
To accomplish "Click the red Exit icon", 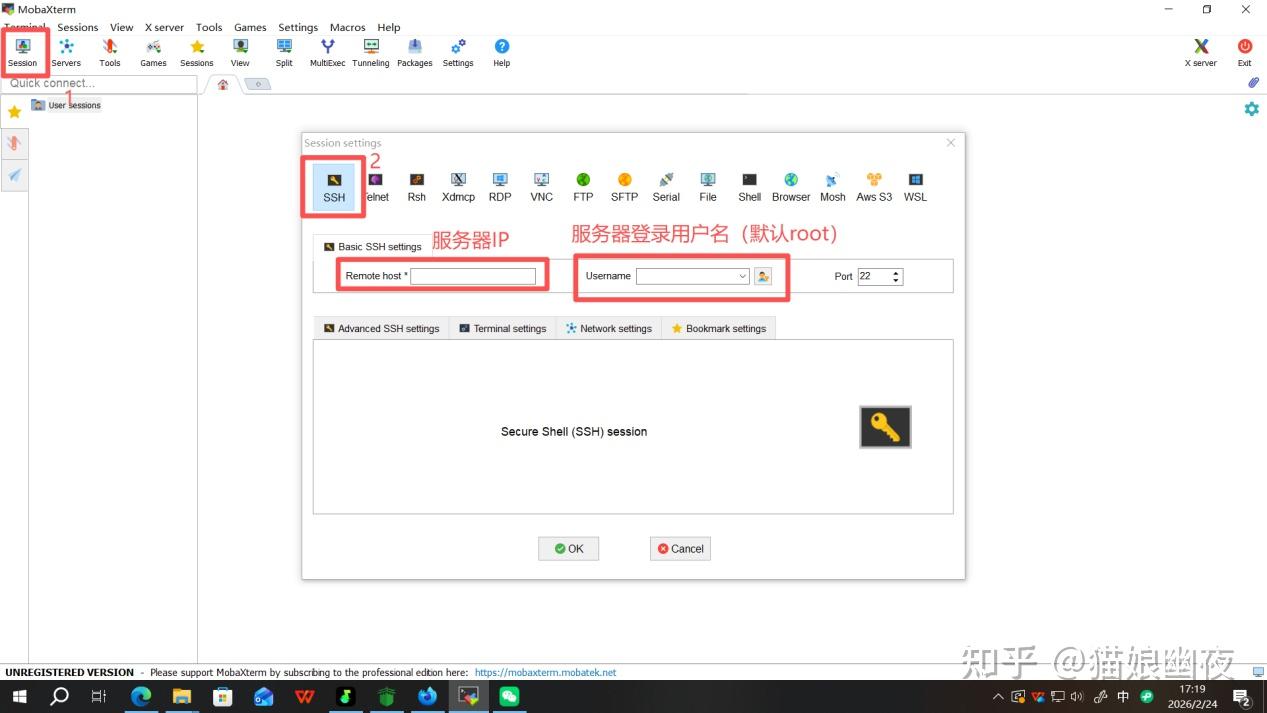I will coord(1244,53).
